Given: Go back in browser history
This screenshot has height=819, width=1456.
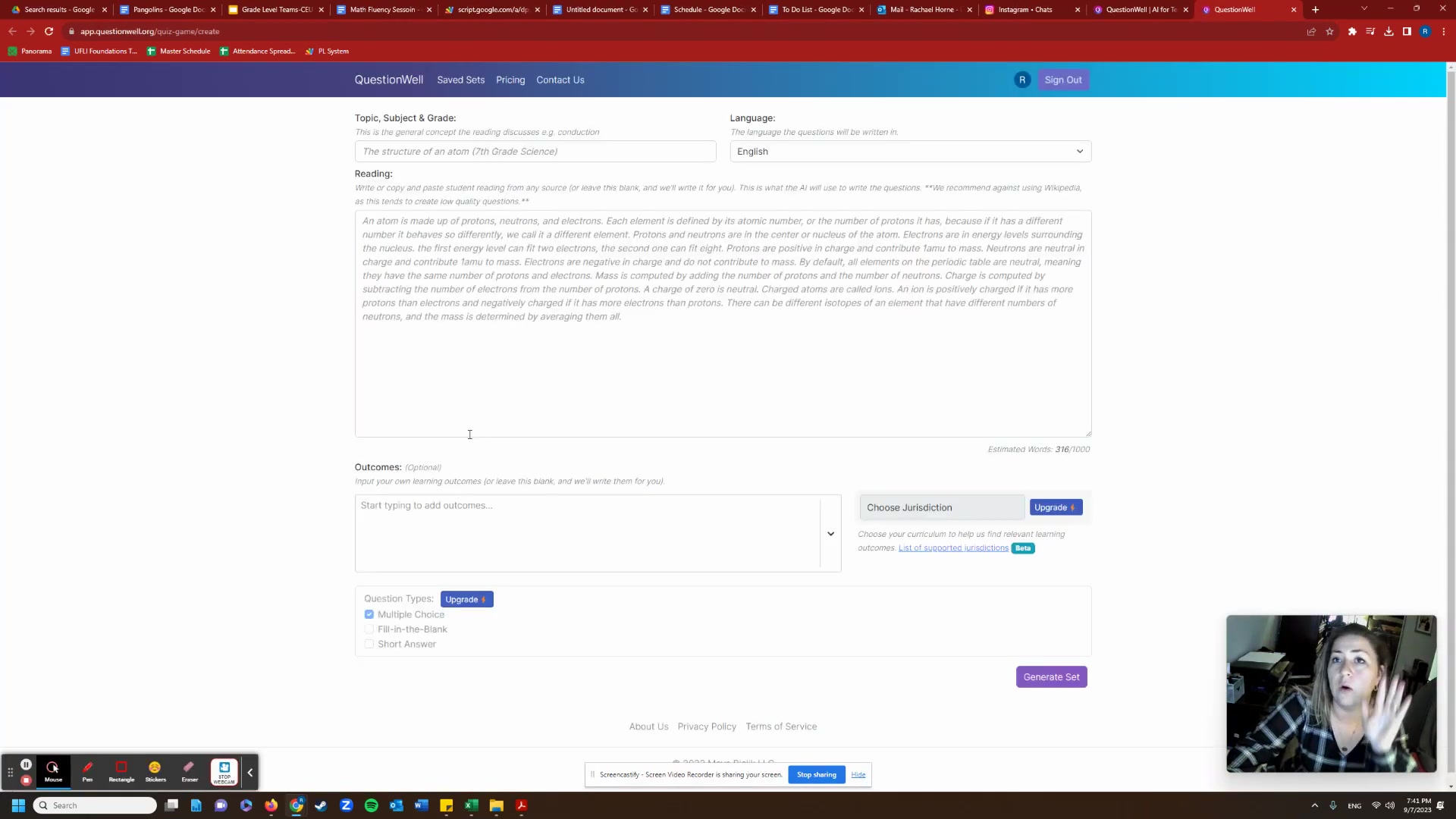Looking at the screenshot, I should click(12, 31).
